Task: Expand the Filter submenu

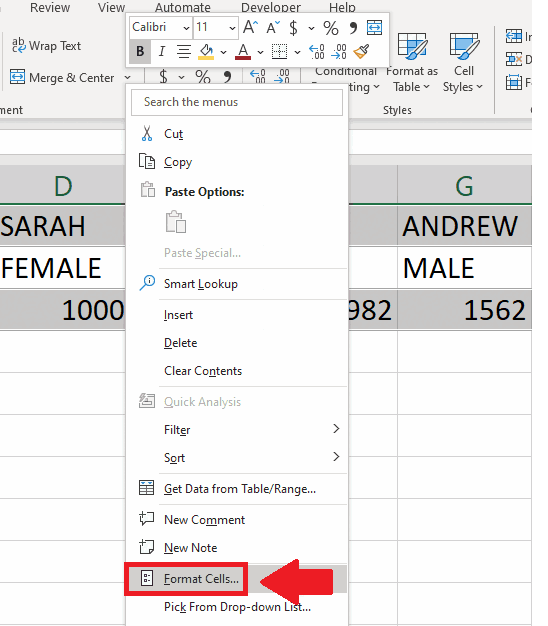Action: tap(237, 430)
